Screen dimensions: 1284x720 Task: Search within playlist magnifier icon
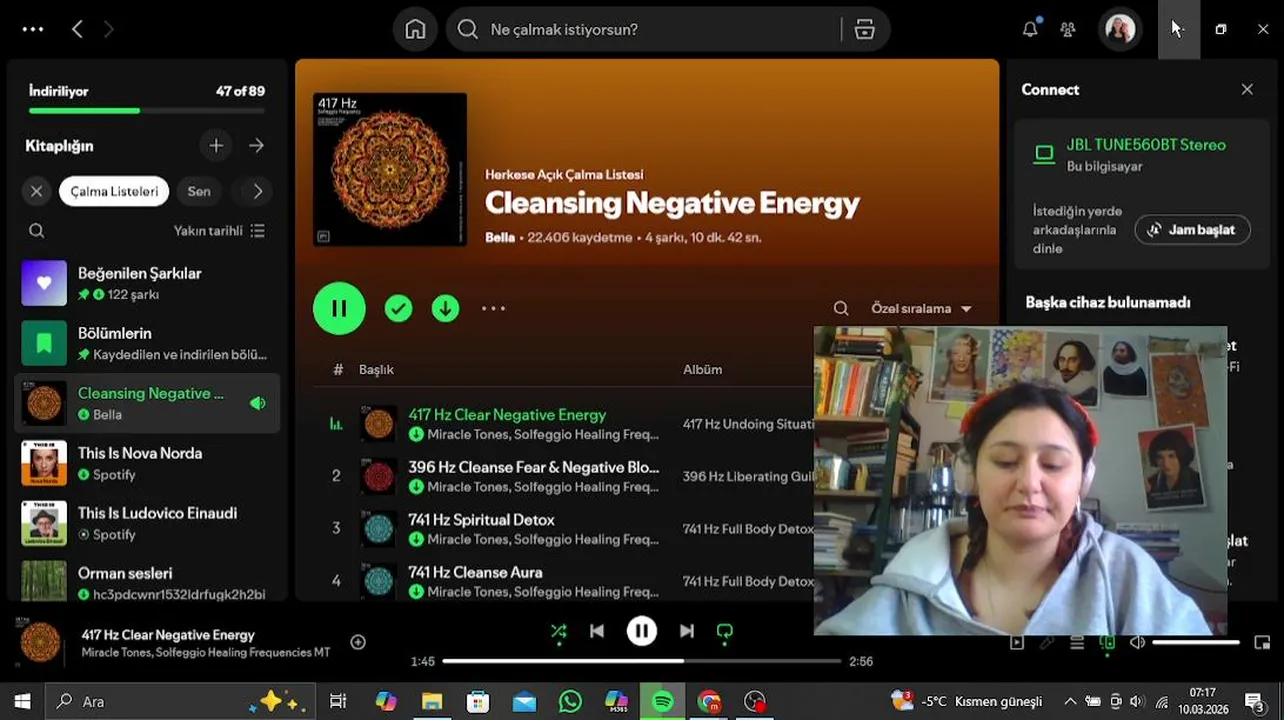pos(841,309)
